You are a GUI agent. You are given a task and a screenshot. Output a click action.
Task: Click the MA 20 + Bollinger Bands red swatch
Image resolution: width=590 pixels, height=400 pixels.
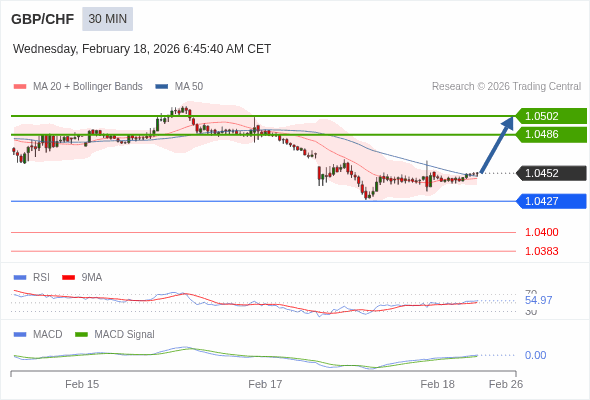click(20, 87)
